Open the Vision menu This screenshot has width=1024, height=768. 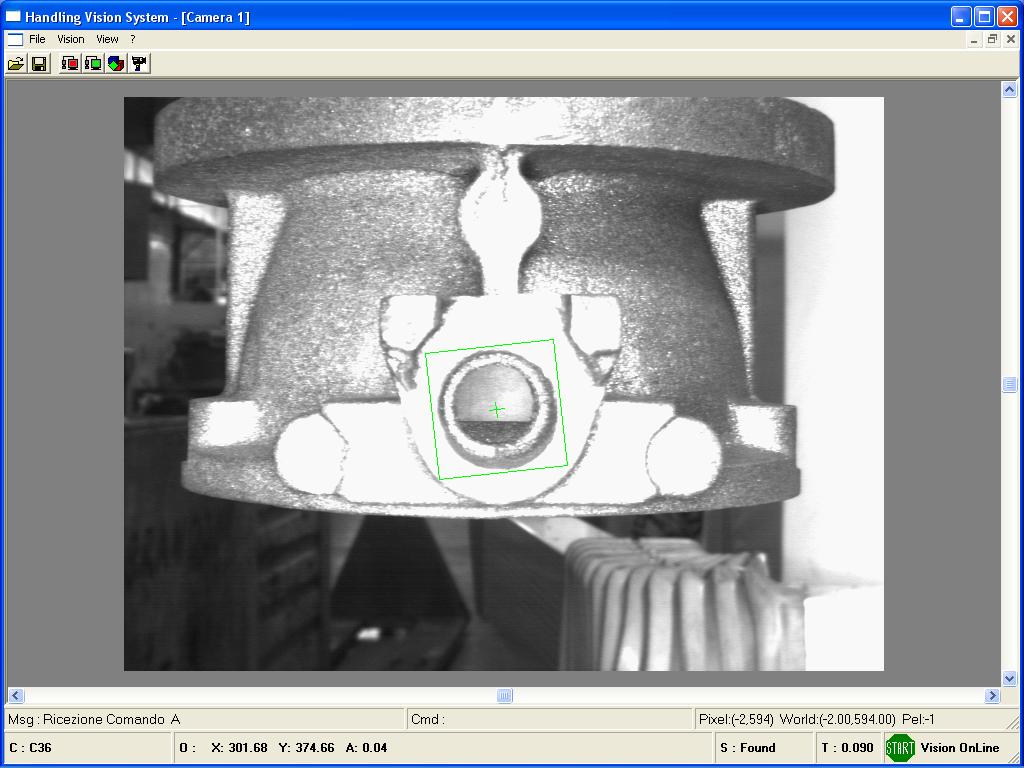tap(71, 39)
